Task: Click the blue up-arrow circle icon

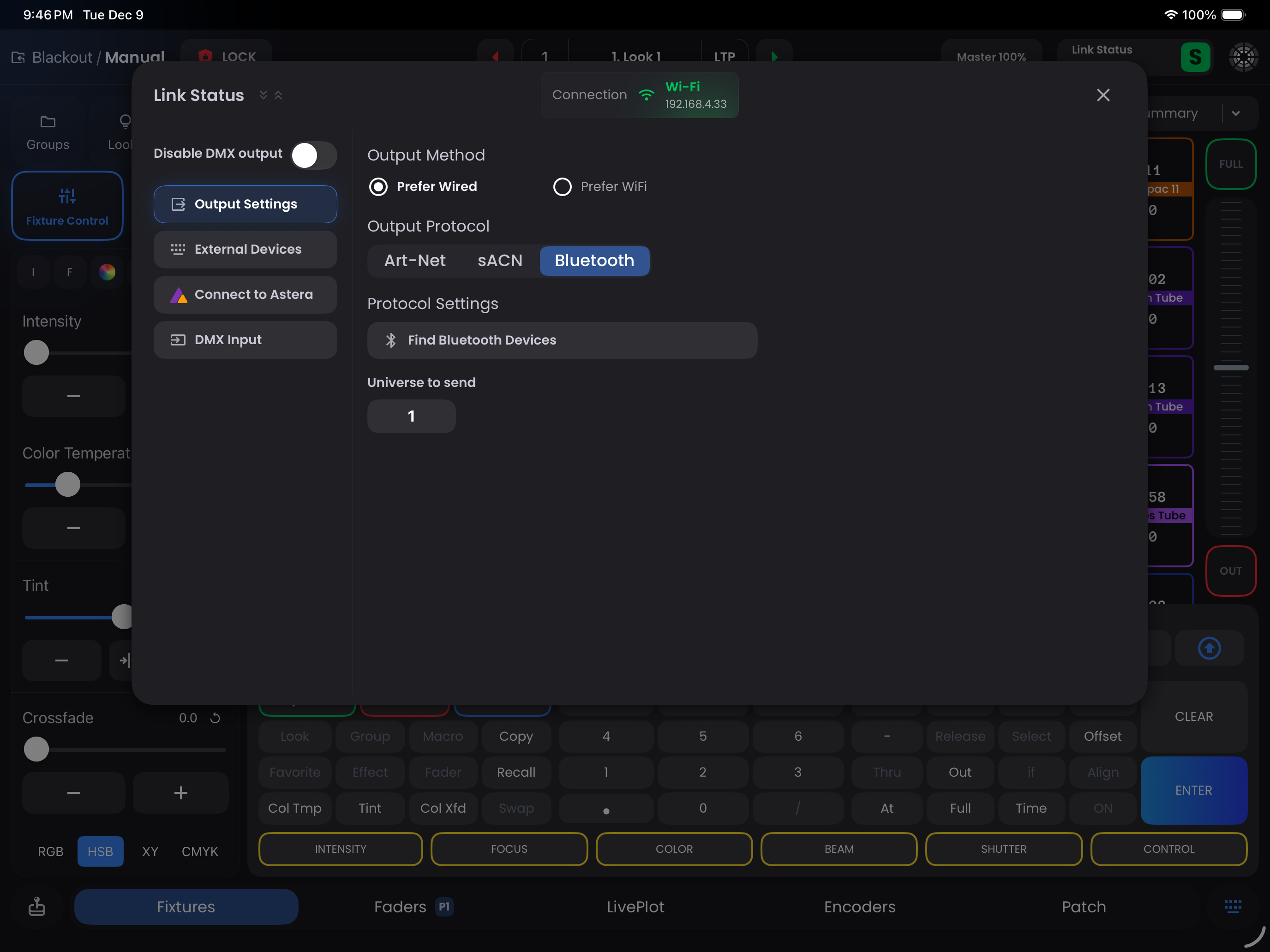Action: (x=1209, y=649)
